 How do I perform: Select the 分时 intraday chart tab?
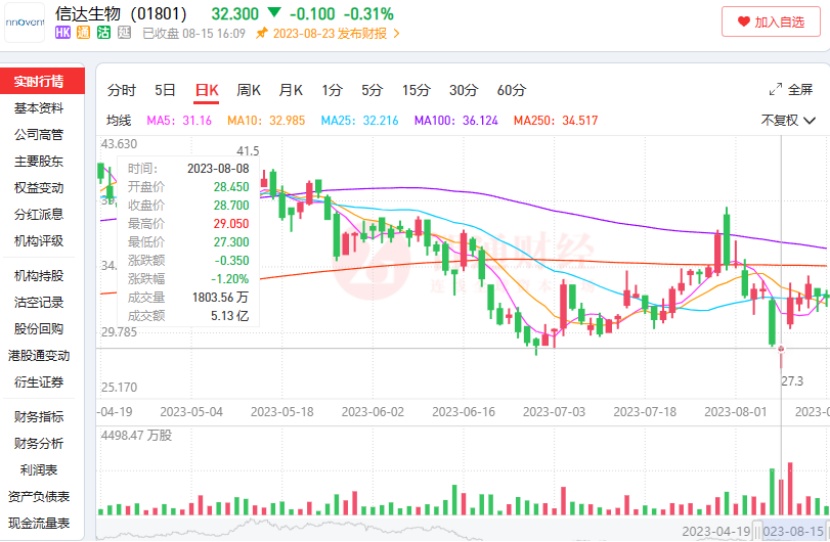pos(122,90)
